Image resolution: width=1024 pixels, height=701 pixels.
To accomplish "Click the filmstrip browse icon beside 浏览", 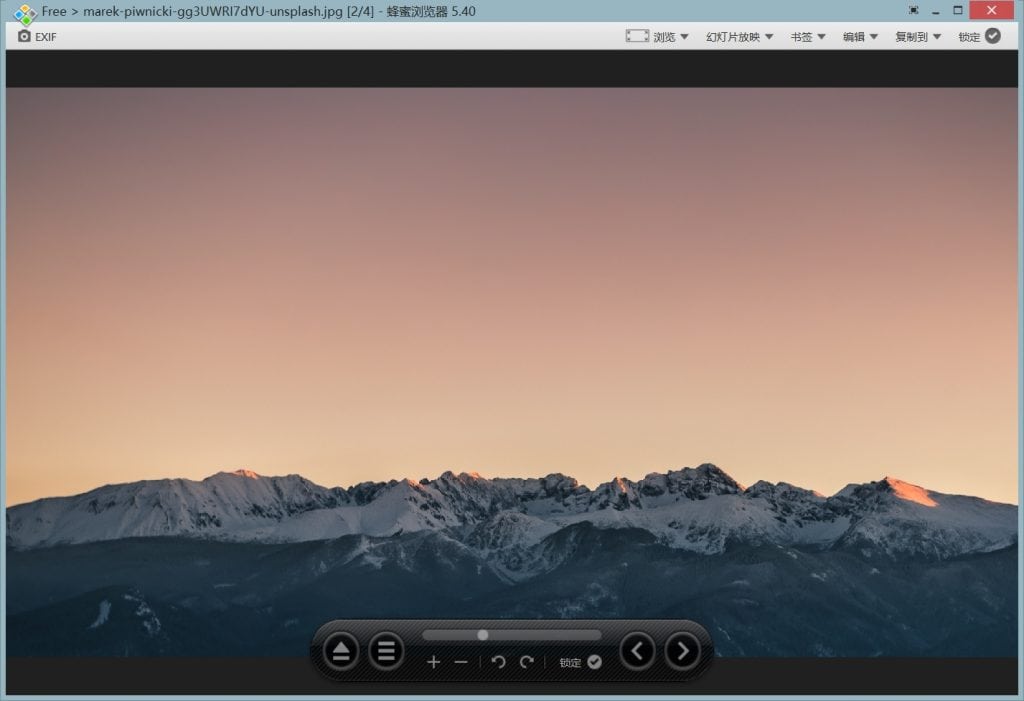I will pos(637,36).
